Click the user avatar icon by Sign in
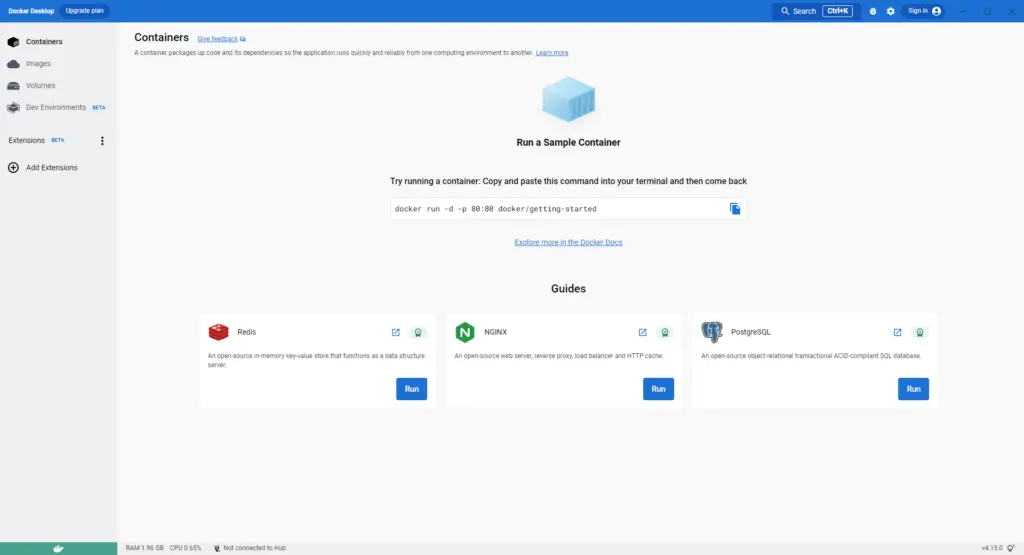This screenshot has width=1024, height=555. tap(936, 11)
